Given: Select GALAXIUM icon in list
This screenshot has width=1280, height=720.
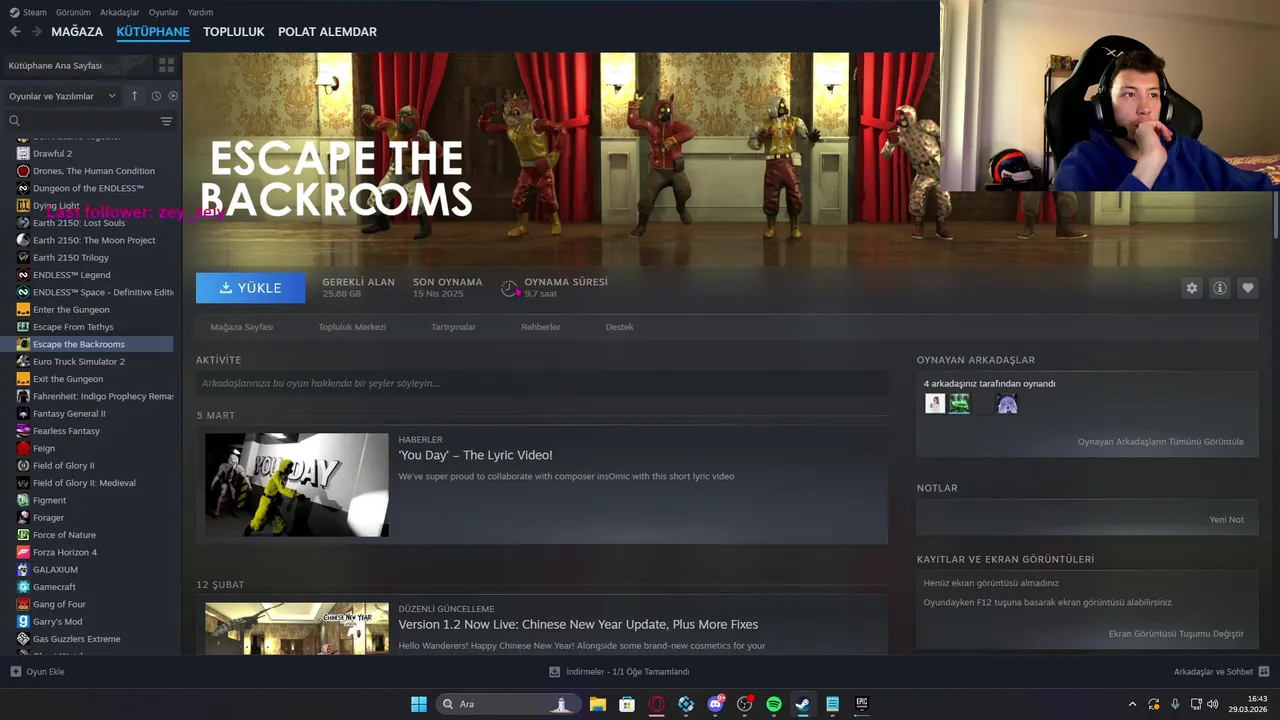Looking at the screenshot, I should [x=23, y=570].
